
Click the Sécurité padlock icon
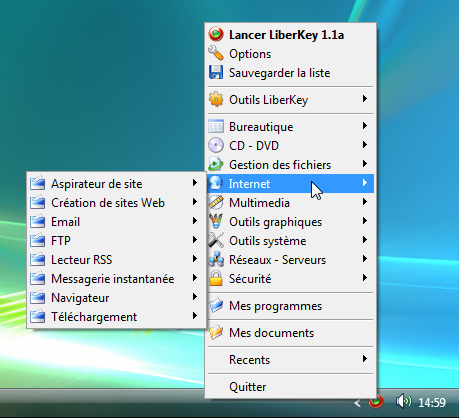[x=216, y=278]
